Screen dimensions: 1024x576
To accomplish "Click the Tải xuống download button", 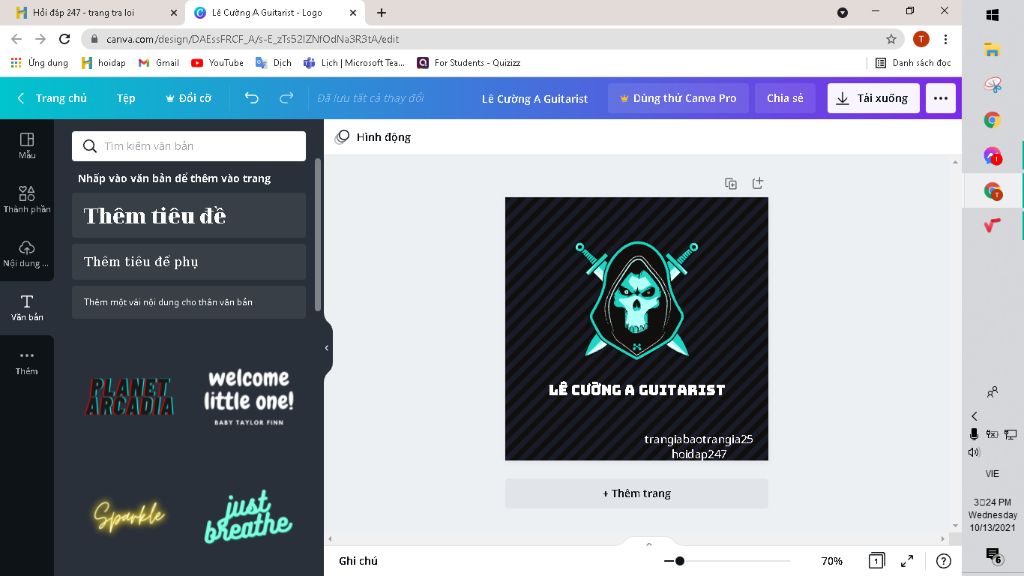I will 873,98.
